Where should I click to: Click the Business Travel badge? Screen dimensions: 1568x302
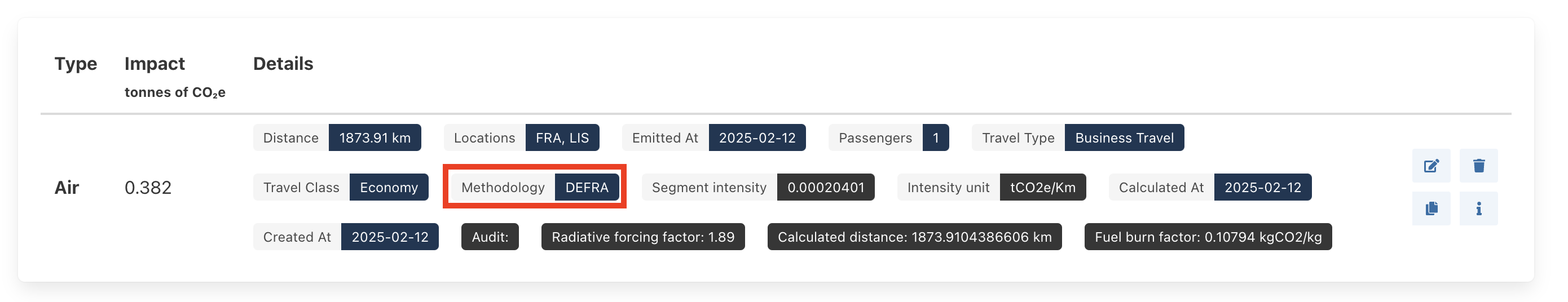pyautogui.click(x=1124, y=138)
